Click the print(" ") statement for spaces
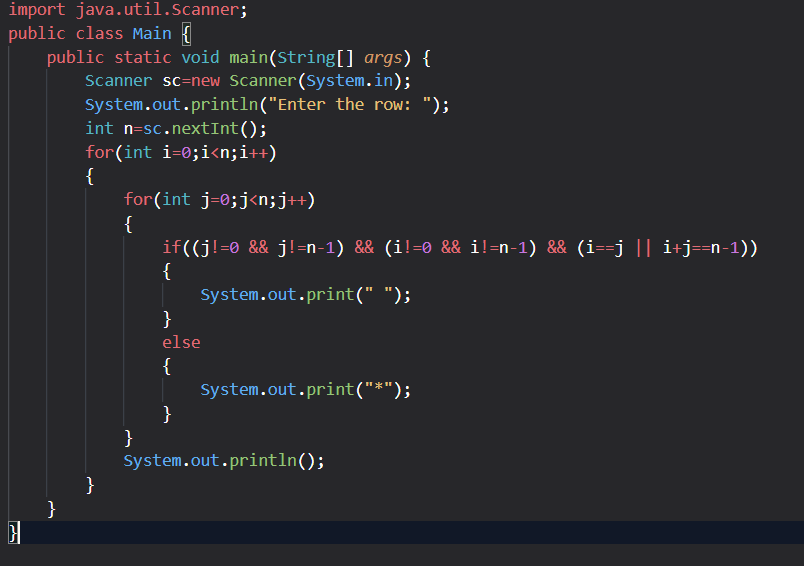The image size is (804, 566). pyautogui.click(x=306, y=295)
